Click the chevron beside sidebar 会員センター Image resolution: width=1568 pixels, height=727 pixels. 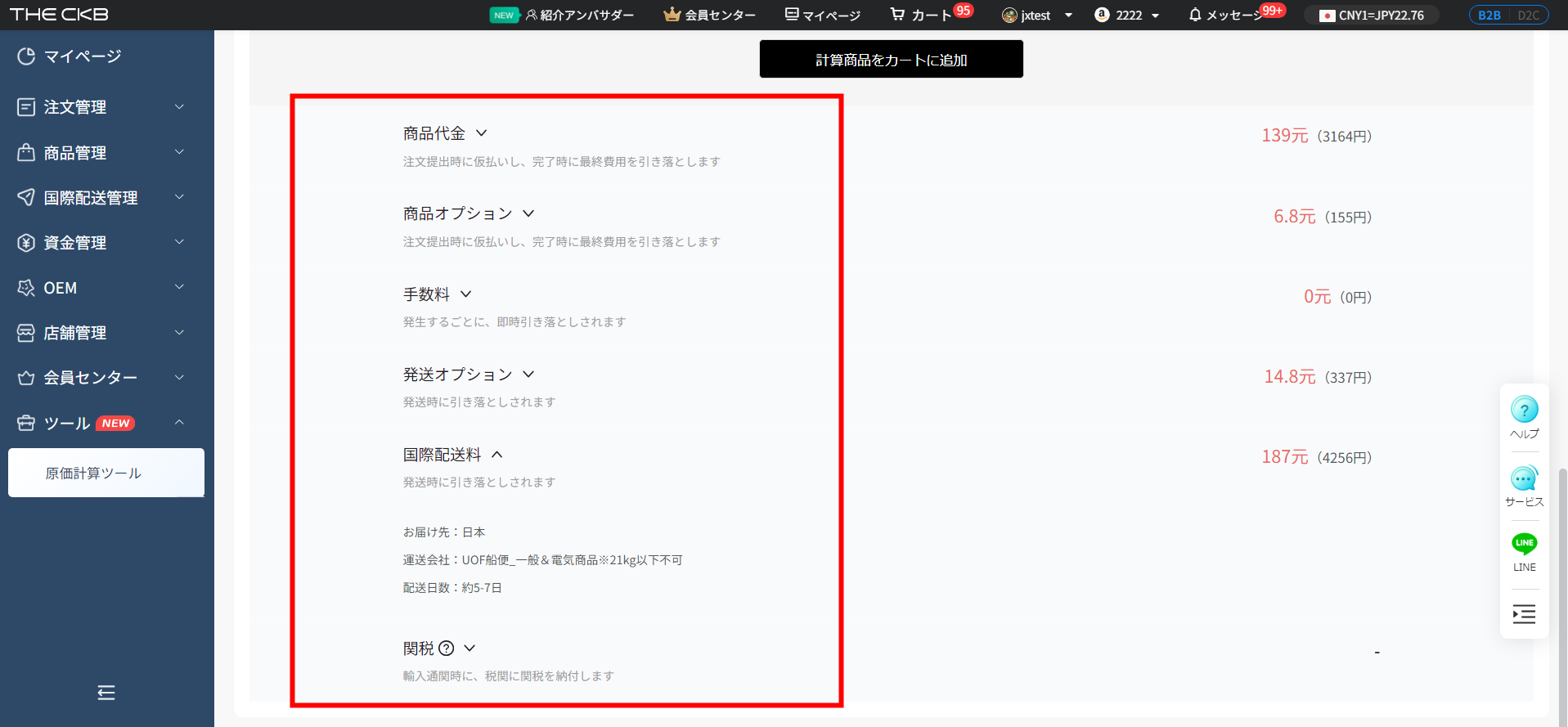point(179,377)
